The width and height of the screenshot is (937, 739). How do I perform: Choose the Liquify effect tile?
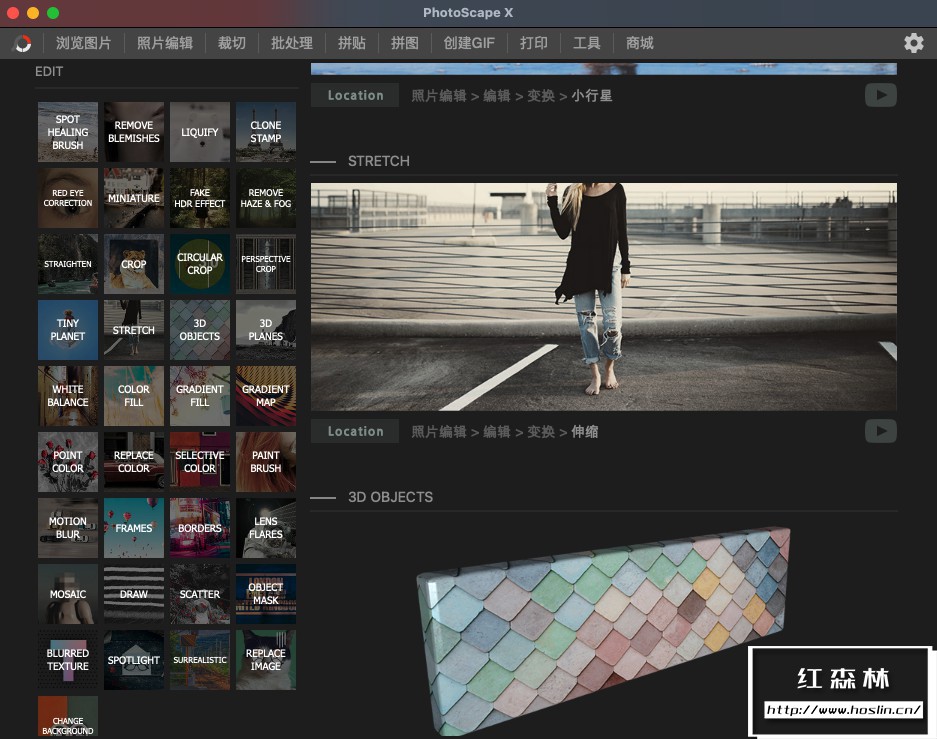(x=200, y=132)
